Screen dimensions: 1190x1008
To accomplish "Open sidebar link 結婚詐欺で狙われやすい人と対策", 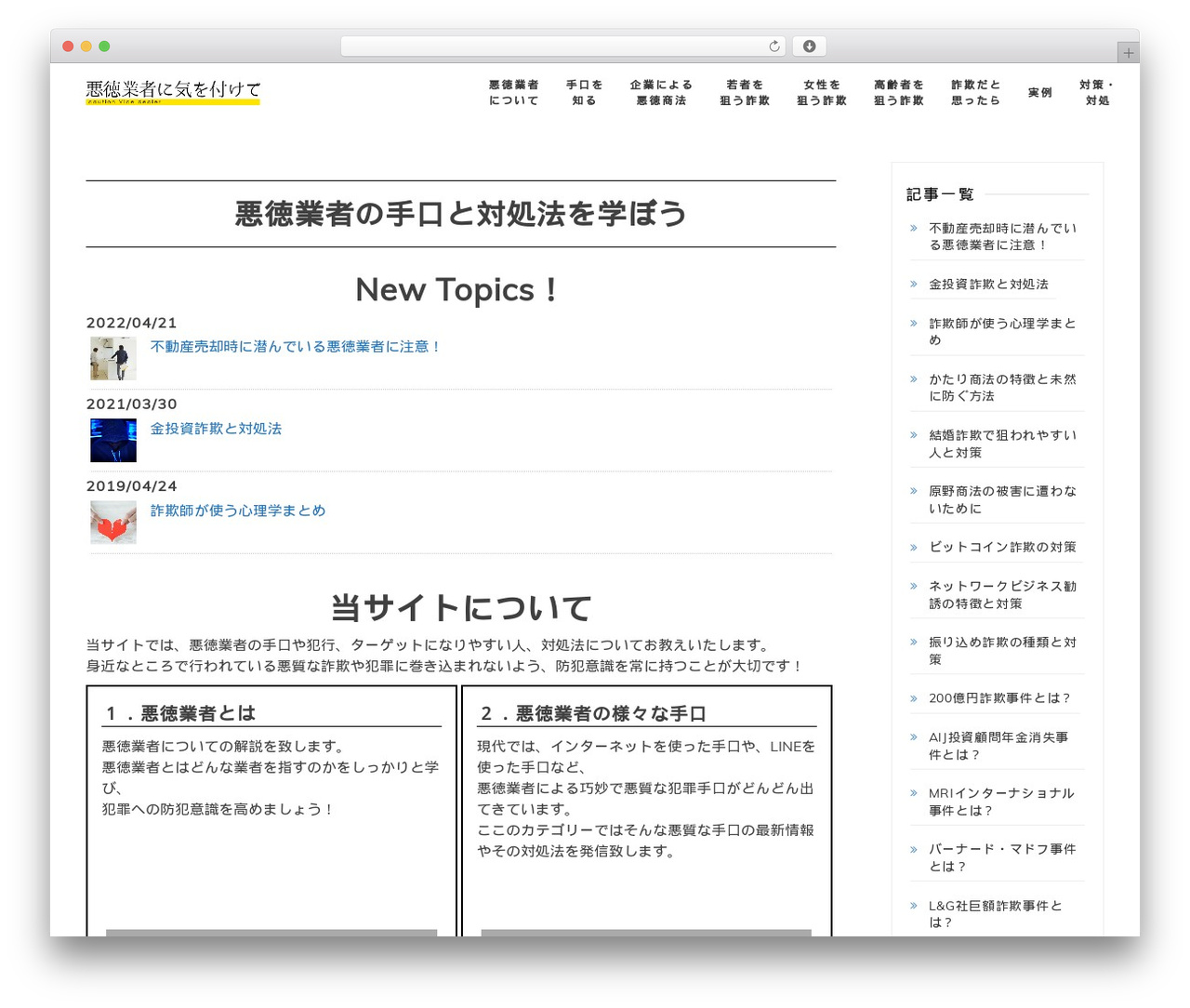I will (x=1003, y=444).
